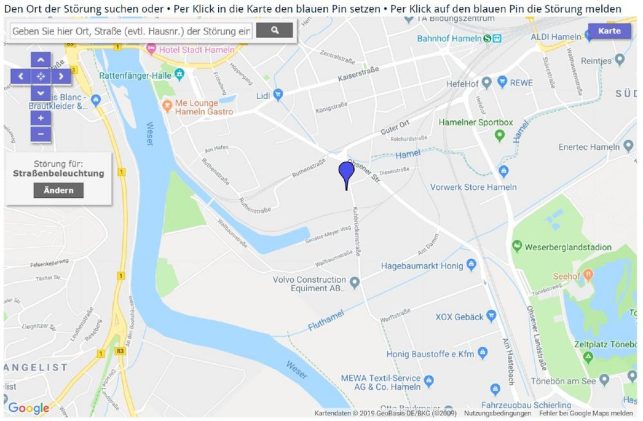Recenter map using the center pan icon

41,77
